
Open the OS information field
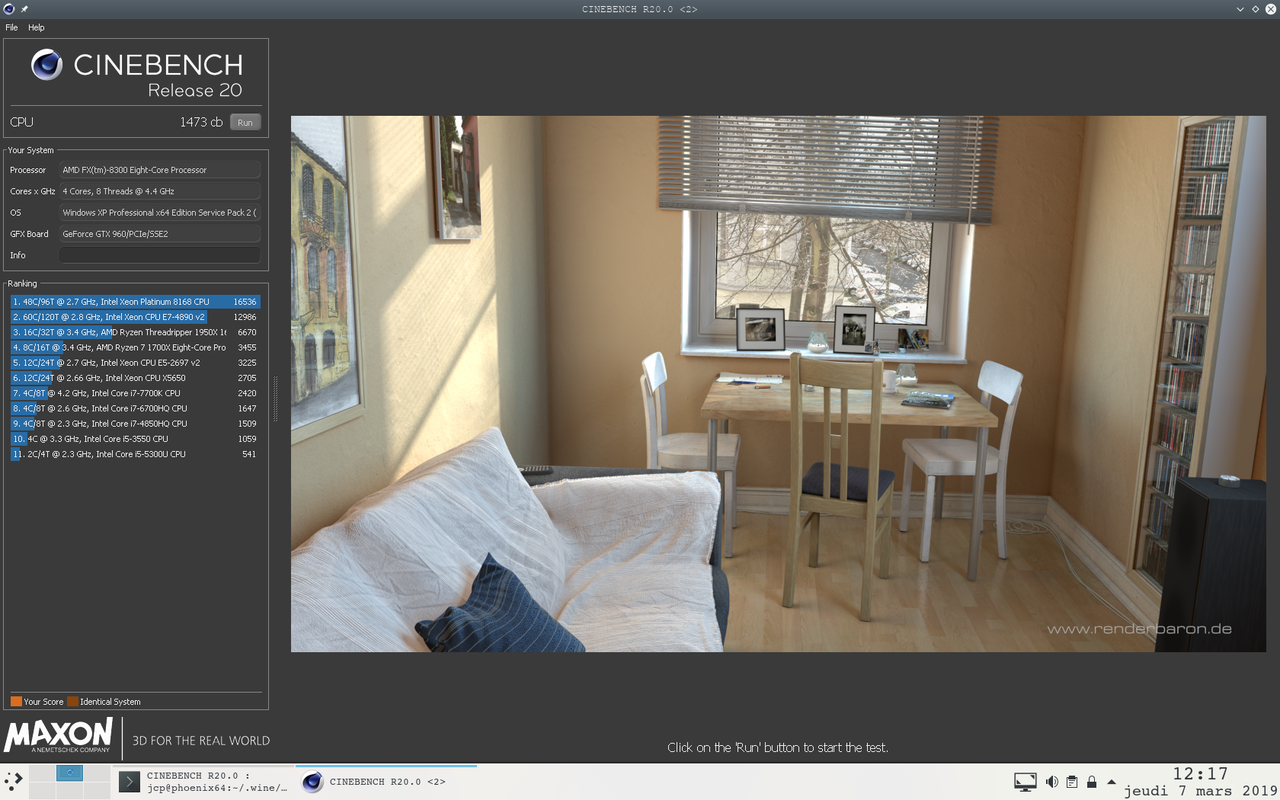(x=160, y=212)
